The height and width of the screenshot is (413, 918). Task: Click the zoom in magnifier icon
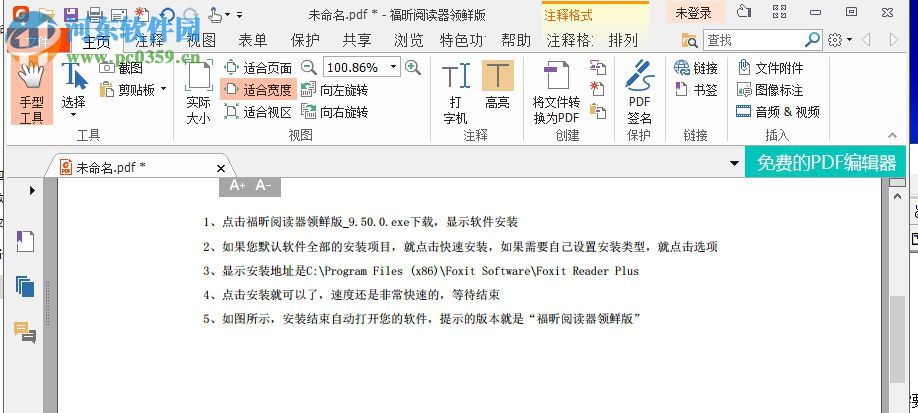pos(413,67)
